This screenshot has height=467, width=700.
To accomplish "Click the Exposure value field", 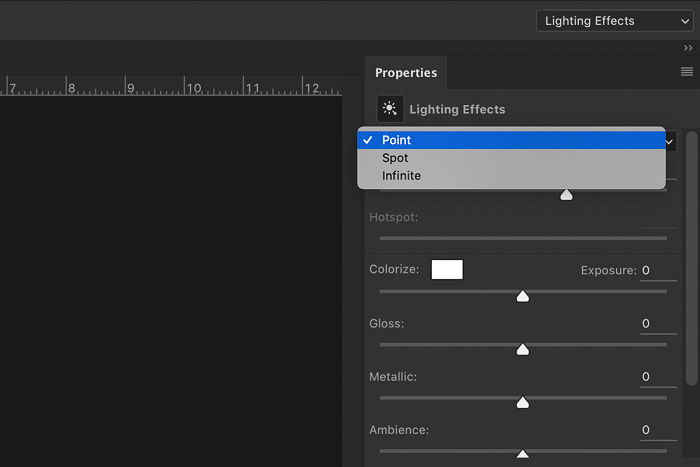I will (x=658, y=271).
